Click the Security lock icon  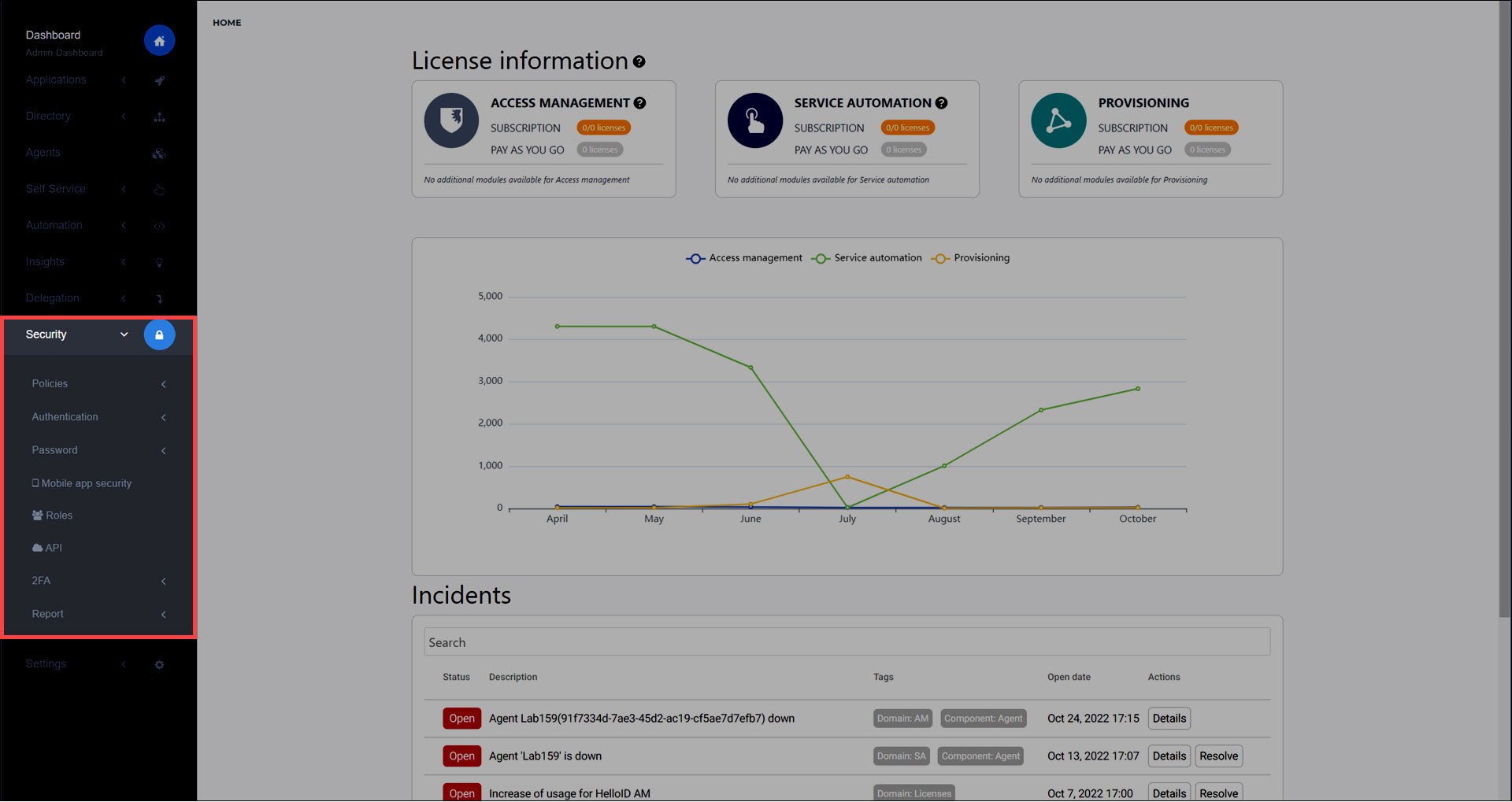click(159, 335)
